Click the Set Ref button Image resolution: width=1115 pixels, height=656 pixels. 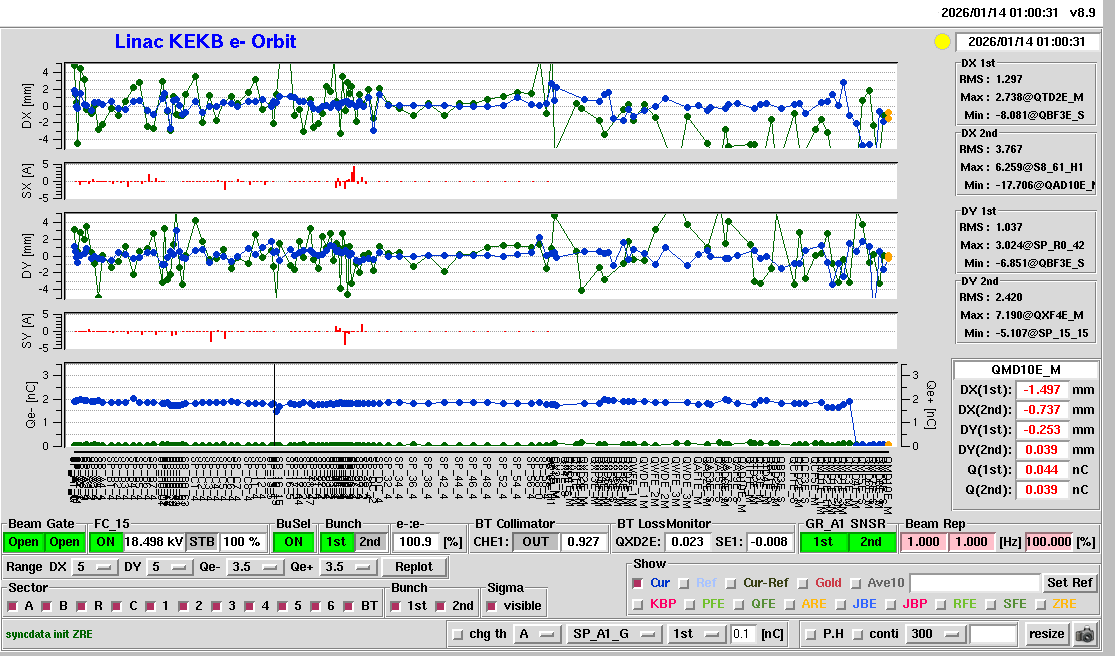pyautogui.click(x=1069, y=582)
